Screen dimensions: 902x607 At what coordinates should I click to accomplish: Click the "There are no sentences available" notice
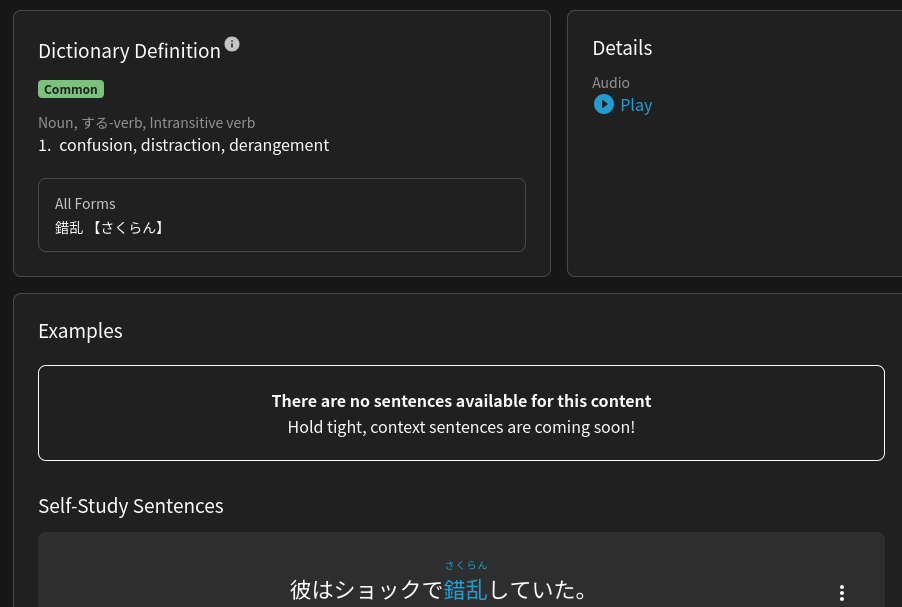coord(461,401)
